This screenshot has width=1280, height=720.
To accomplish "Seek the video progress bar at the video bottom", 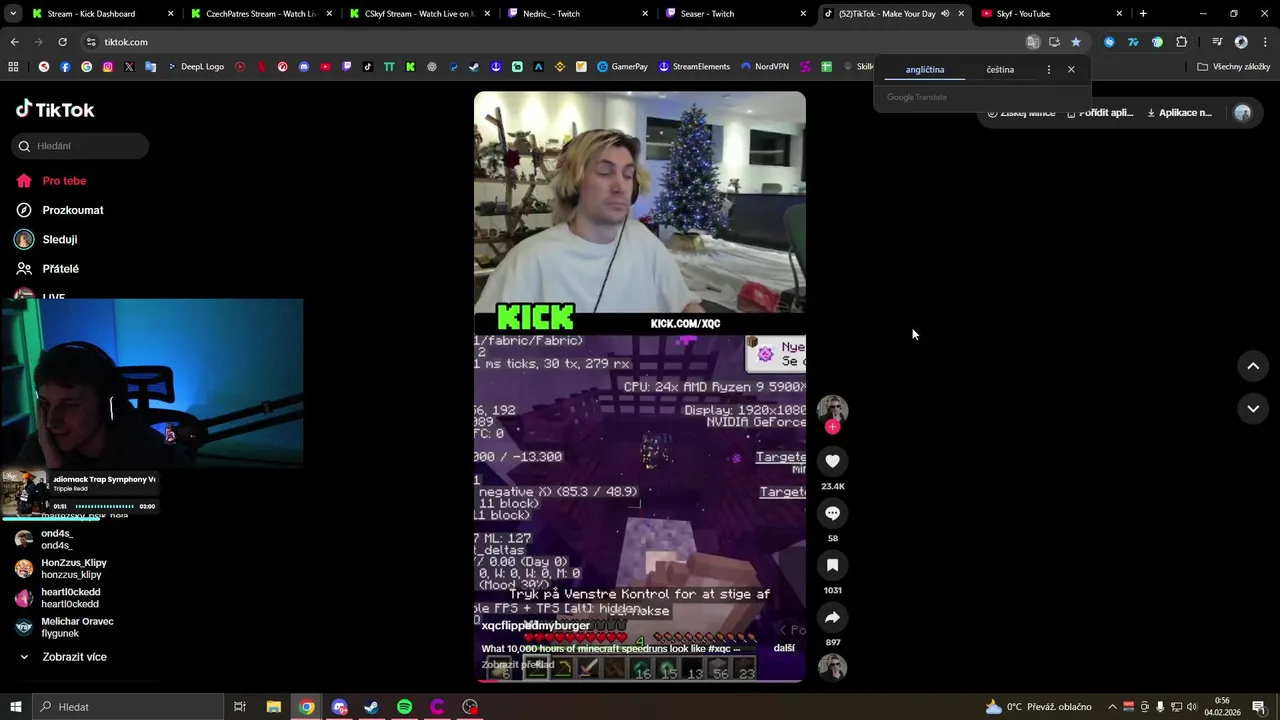I will tap(640, 681).
